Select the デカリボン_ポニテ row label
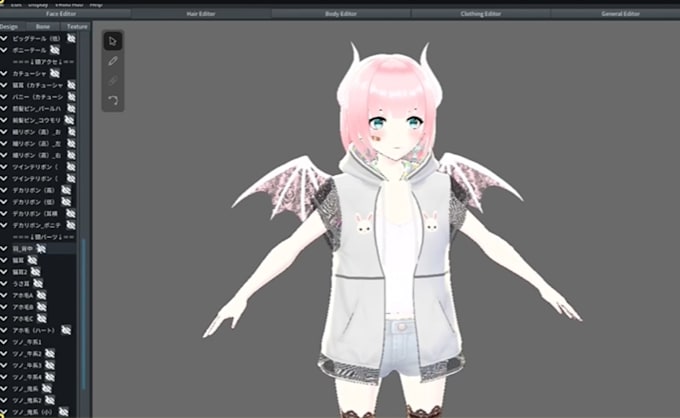This screenshot has height=418, width=680. [x=37, y=225]
